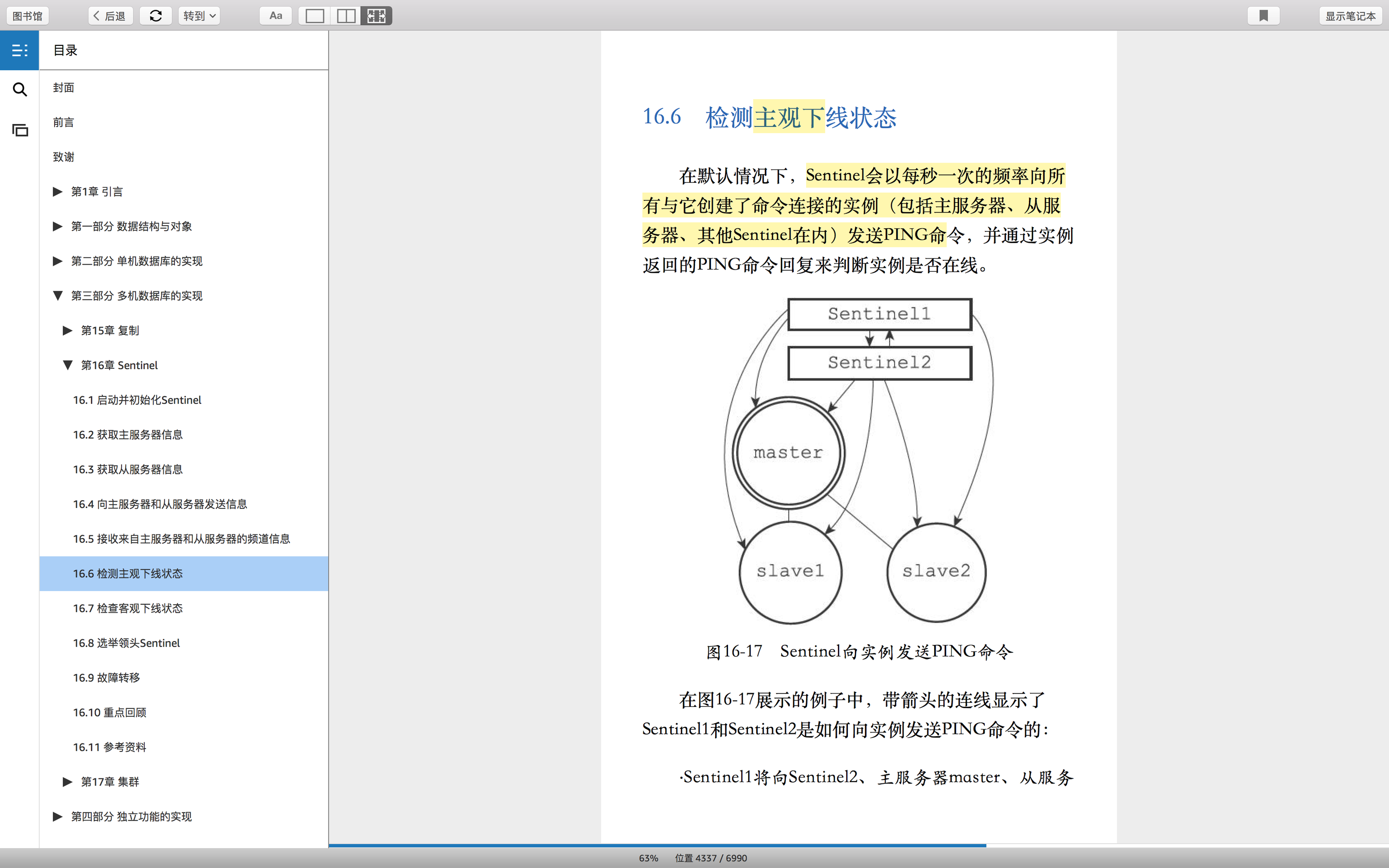Open the Aa font settings
This screenshot has width=1389, height=868.
click(276, 16)
